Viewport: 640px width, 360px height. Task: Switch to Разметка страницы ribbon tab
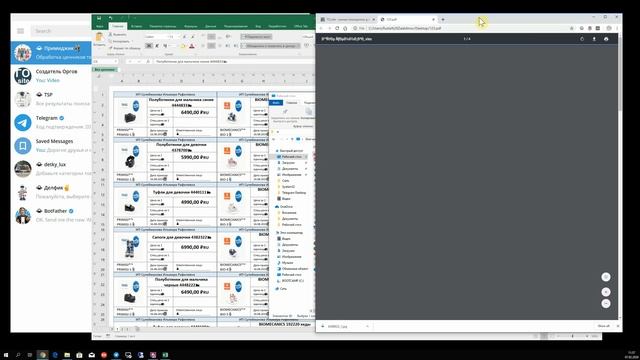[162, 26]
